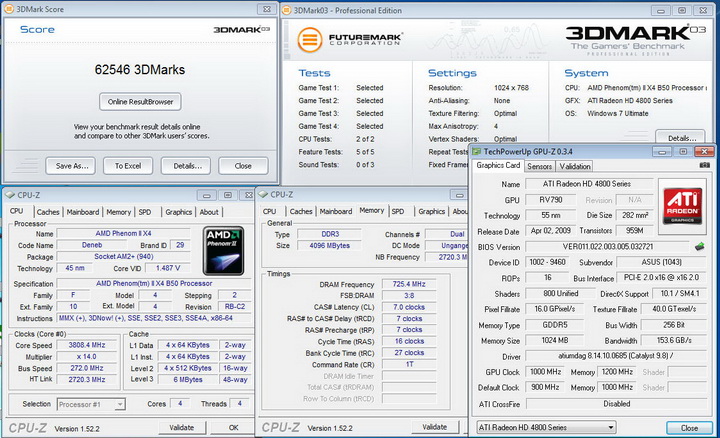Image resolution: width=720 pixels, height=438 pixels.
Task: Click Save As button in 3DMark Score
Action: point(70,166)
